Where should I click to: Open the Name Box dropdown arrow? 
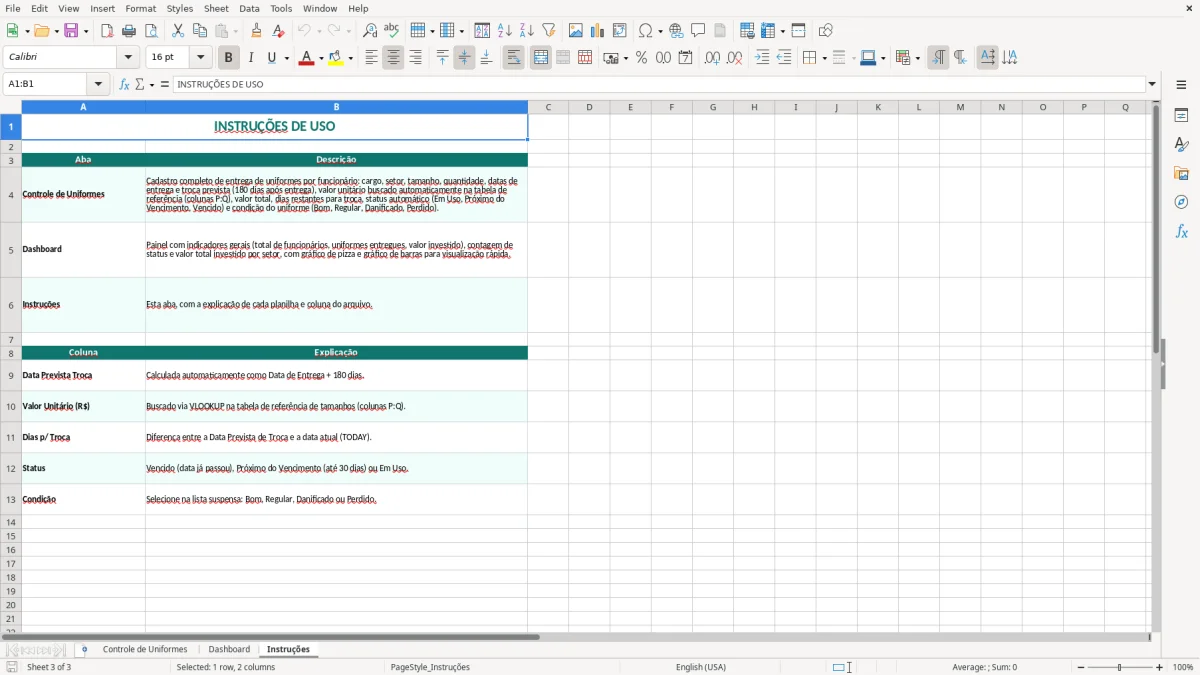point(98,85)
